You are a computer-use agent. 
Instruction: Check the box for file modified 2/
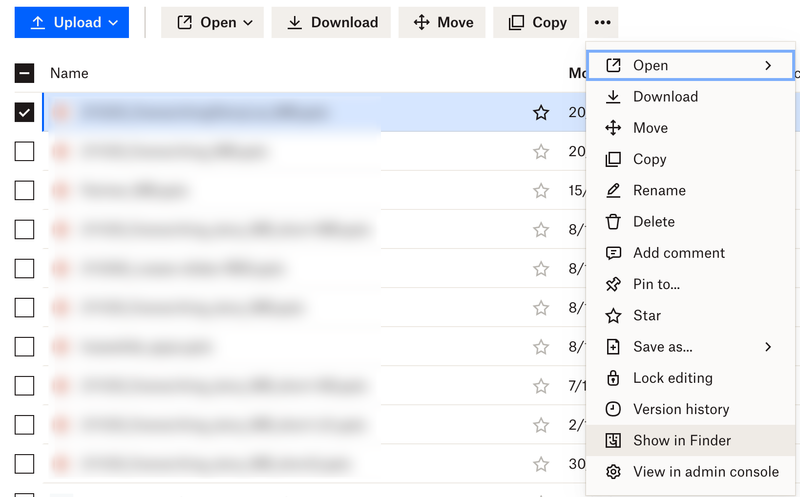24,425
